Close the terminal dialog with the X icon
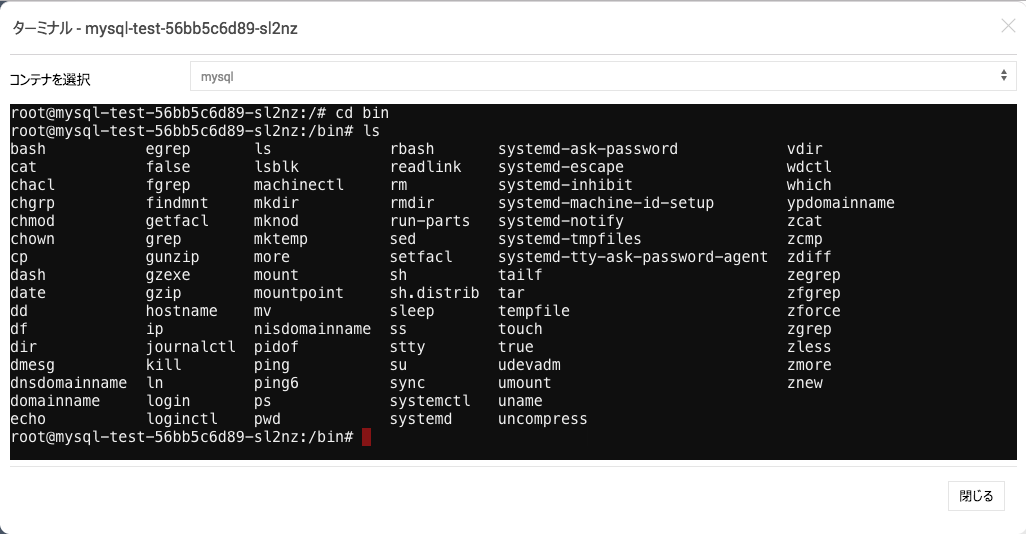Screen dimensions: 1026x534 [1008, 26]
